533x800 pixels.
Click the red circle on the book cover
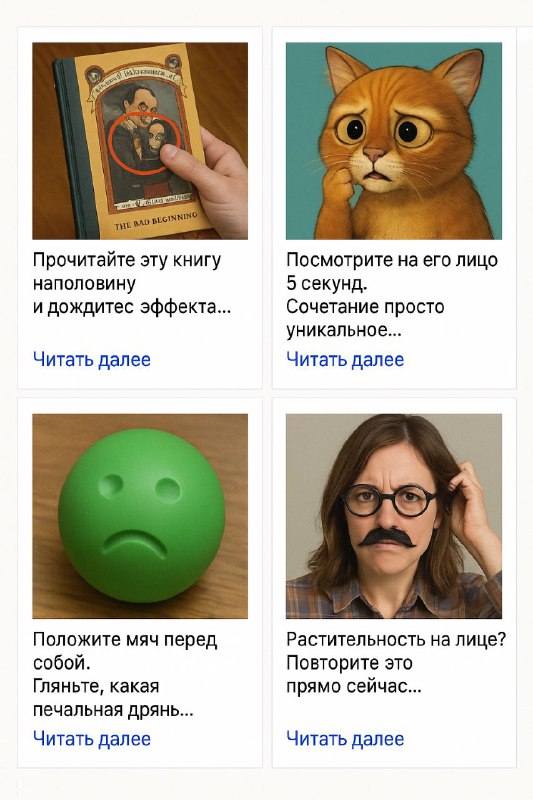[144, 143]
